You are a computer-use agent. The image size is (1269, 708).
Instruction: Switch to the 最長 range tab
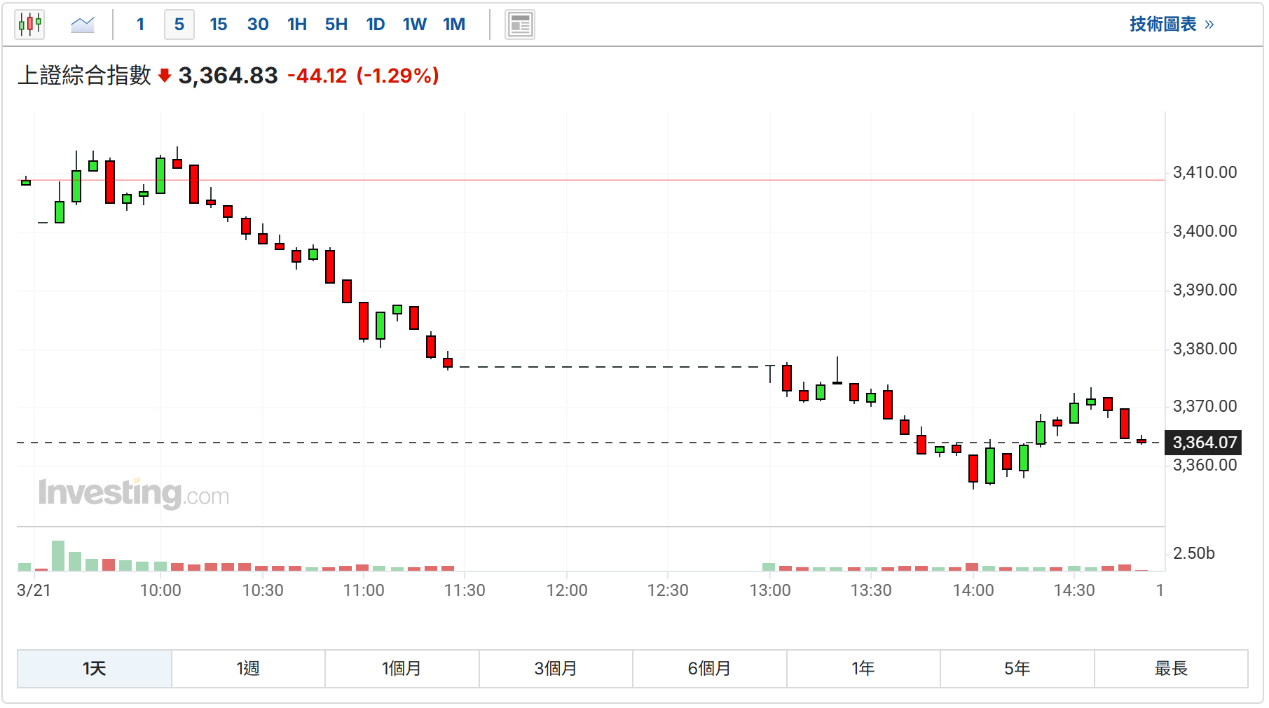click(1171, 669)
